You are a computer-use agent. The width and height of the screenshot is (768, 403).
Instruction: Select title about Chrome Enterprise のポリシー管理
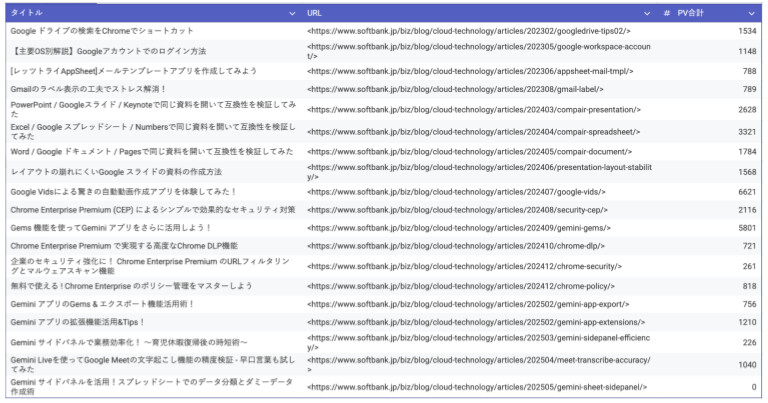pos(131,286)
